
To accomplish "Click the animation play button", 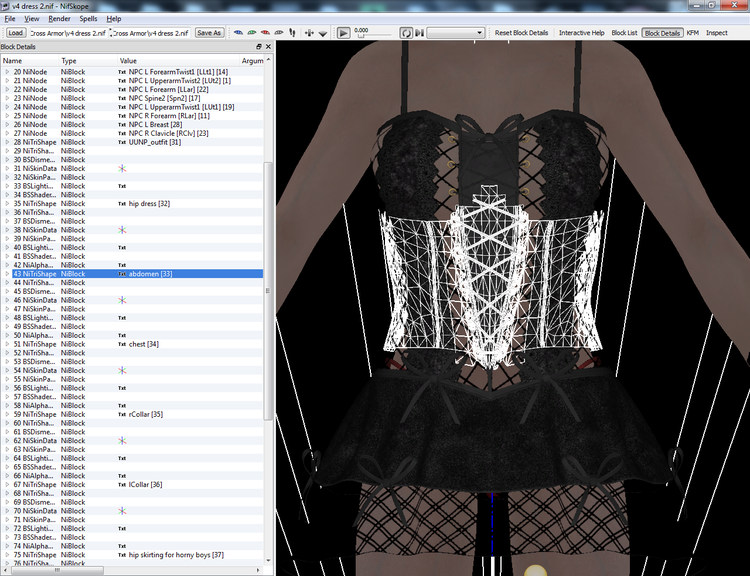I will (343, 33).
